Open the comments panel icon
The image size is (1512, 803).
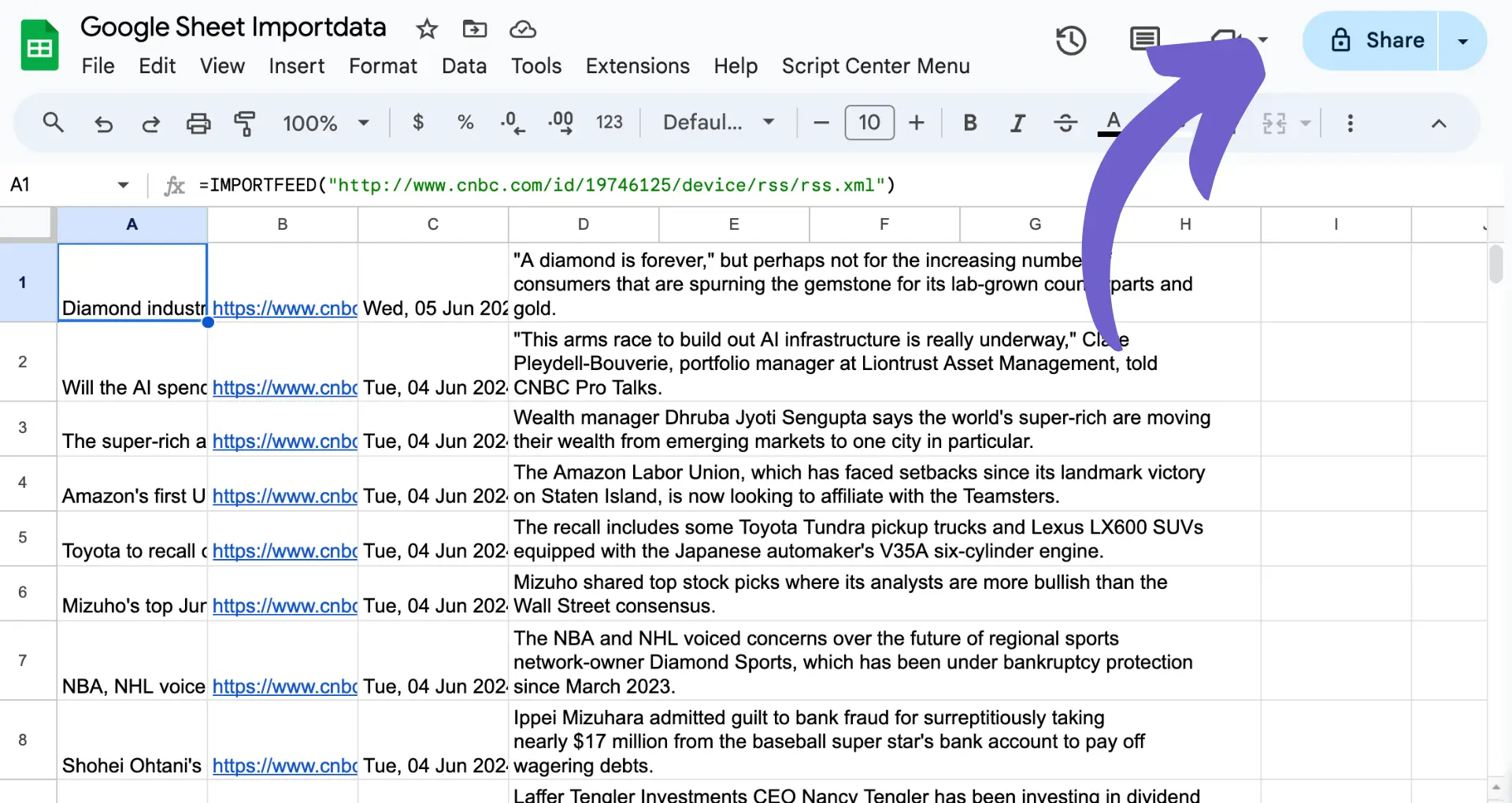[1144, 38]
